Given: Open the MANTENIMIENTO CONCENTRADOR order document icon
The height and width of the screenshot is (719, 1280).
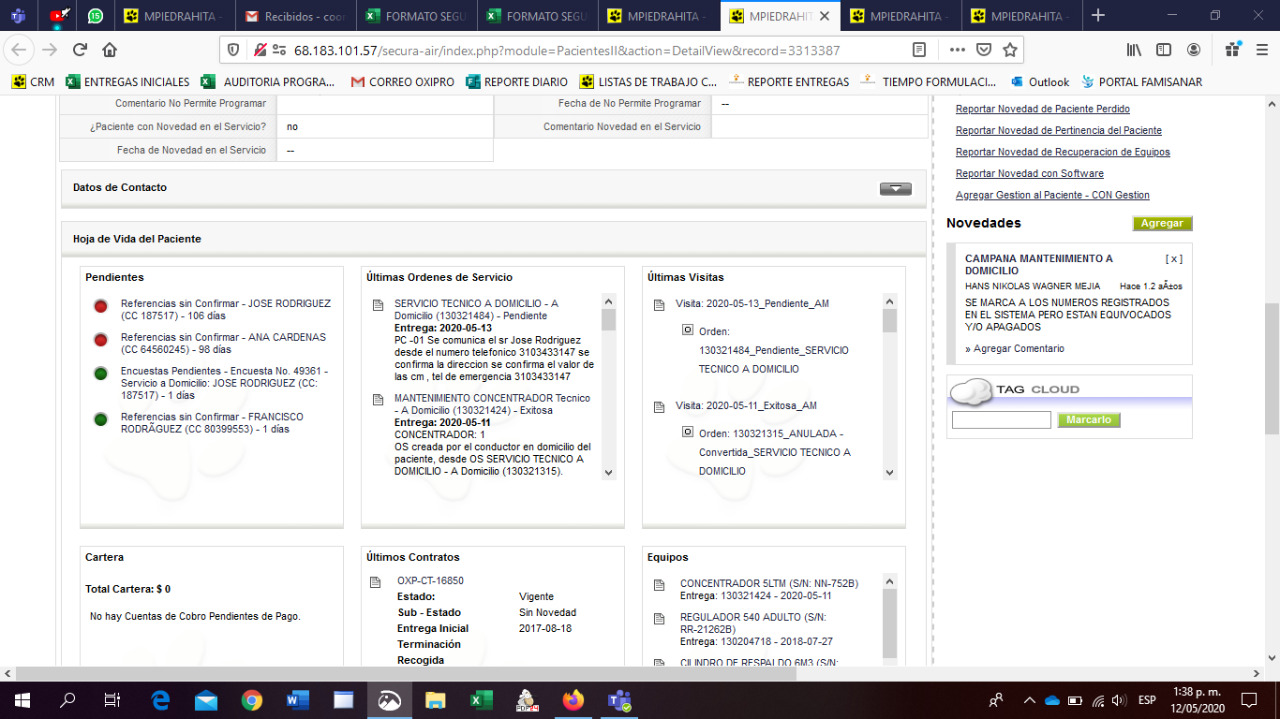Looking at the screenshot, I should (x=378, y=400).
